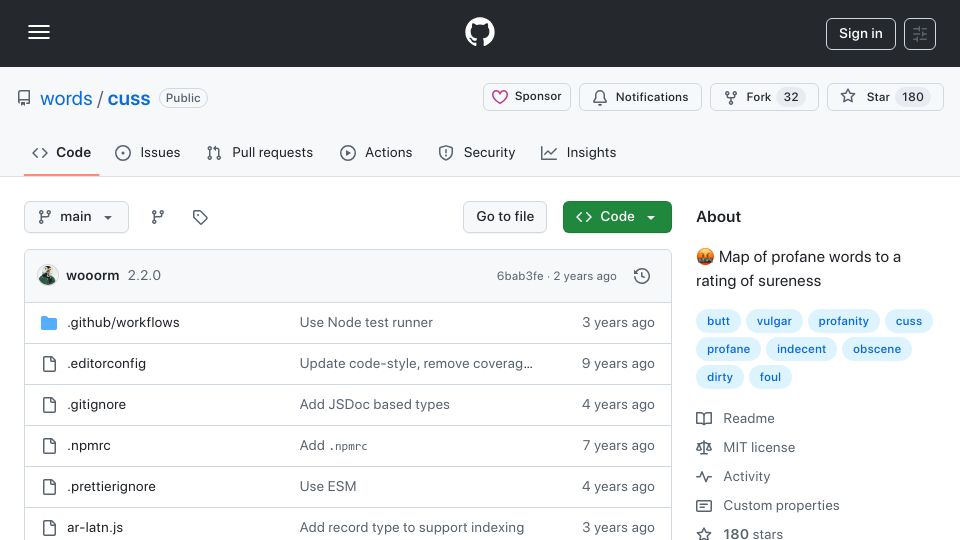This screenshot has width=960, height=540.
Task: Star the cuss repository
Action: click(885, 97)
